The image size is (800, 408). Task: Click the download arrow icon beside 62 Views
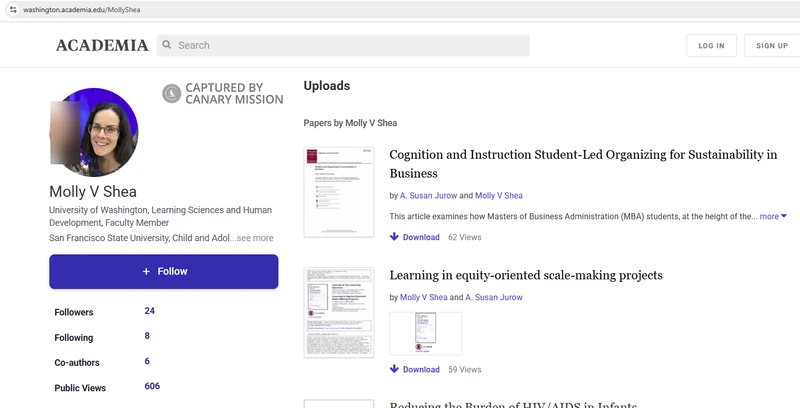coord(394,237)
